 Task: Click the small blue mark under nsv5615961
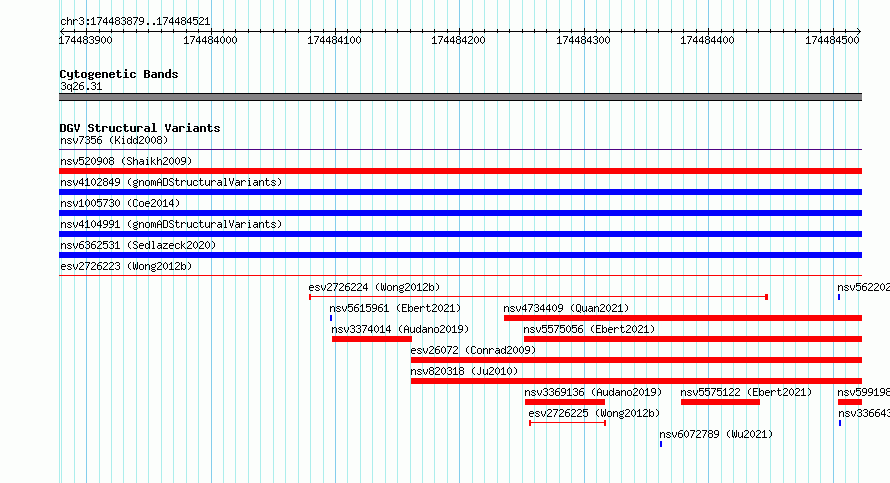point(331,318)
